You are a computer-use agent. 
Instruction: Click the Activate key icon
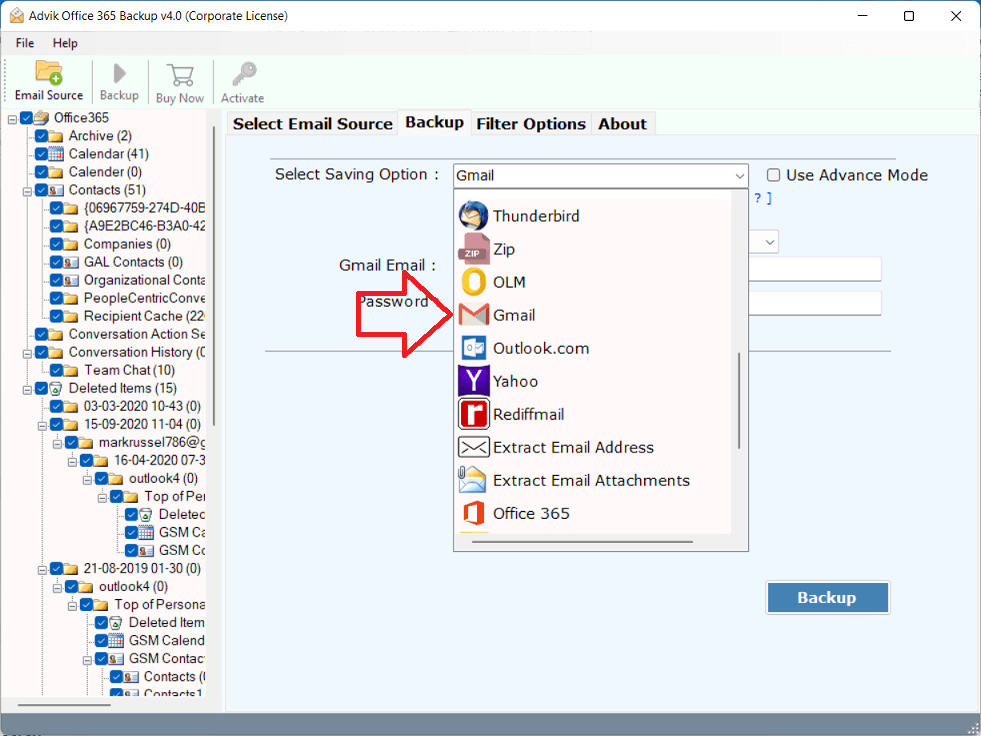243,74
